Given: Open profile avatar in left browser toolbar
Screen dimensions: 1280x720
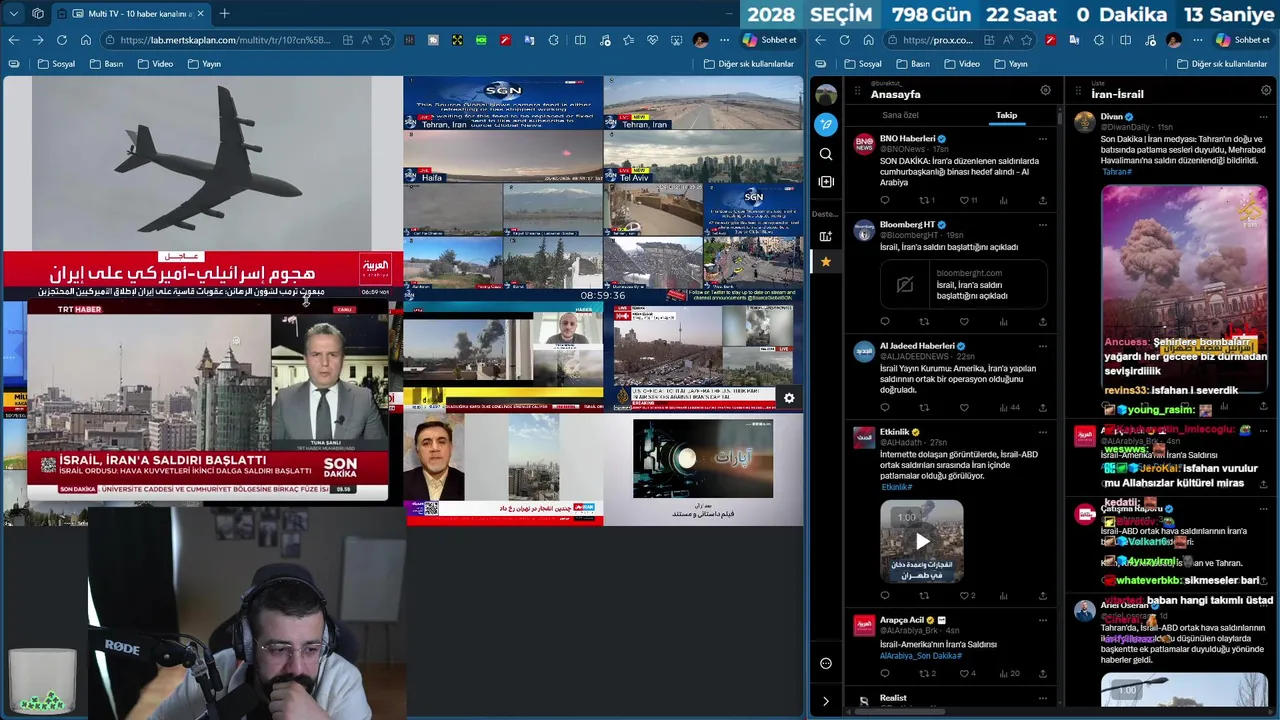Looking at the screenshot, I should 700,40.
